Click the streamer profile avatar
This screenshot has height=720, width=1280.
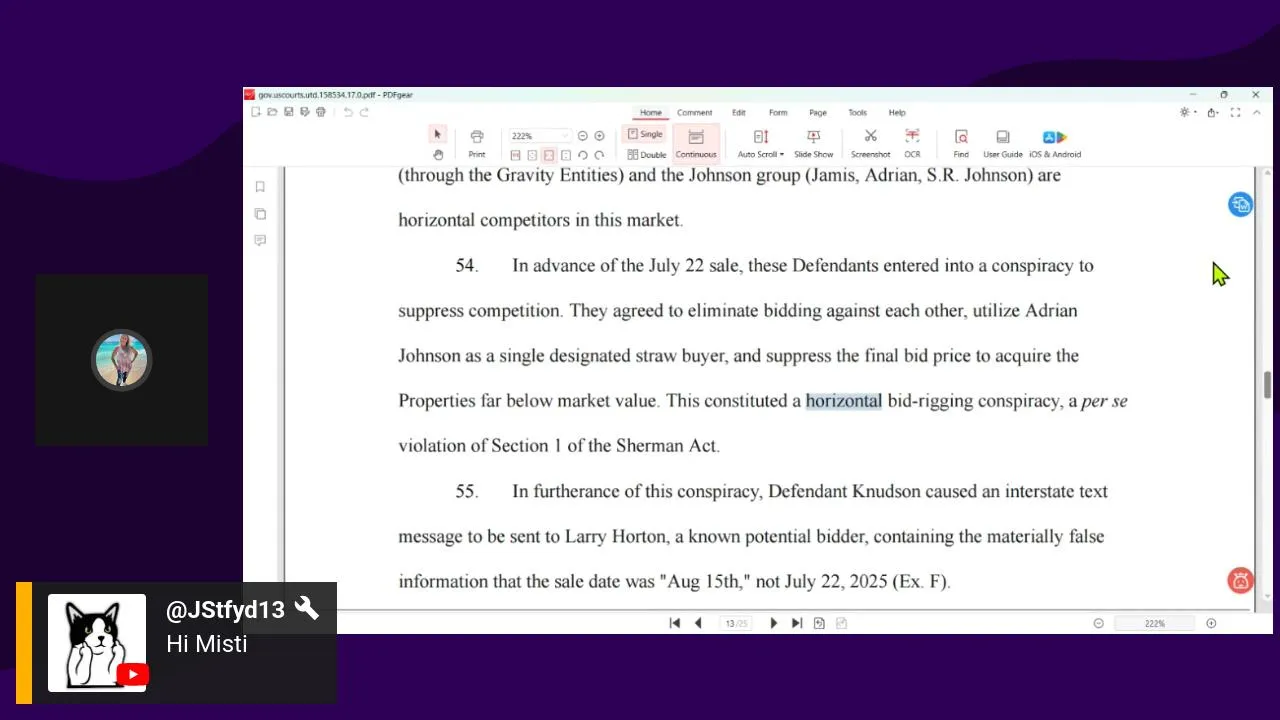coord(122,360)
